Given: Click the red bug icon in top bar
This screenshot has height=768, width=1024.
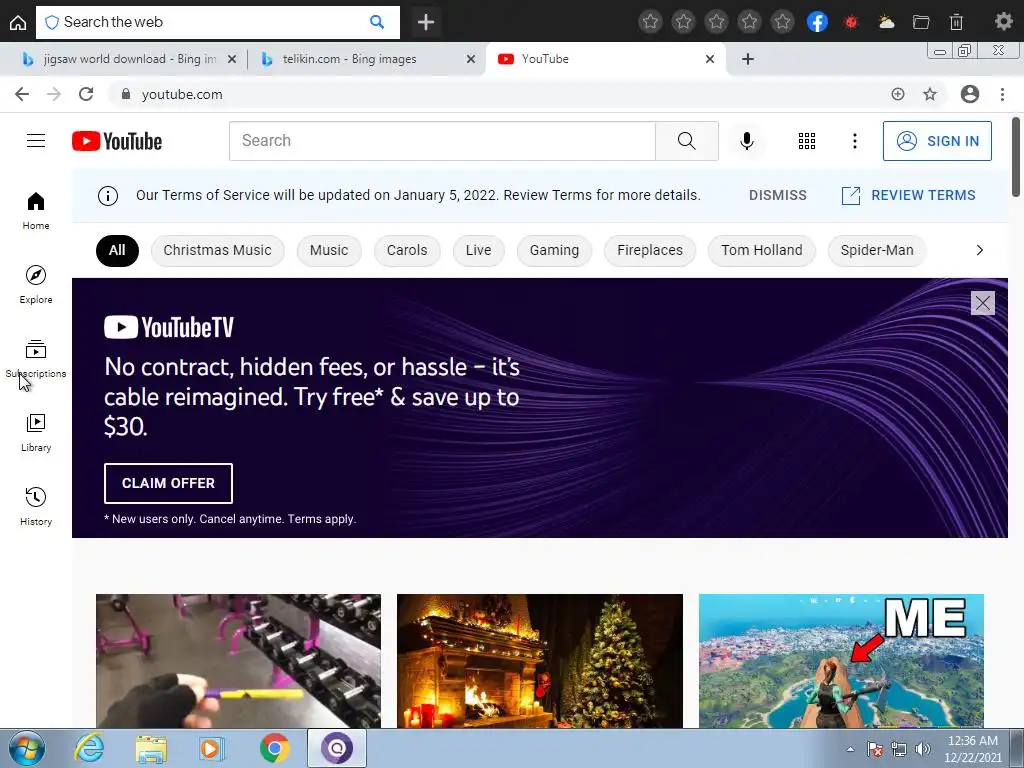Looking at the screenshot, I should [850, 22].
